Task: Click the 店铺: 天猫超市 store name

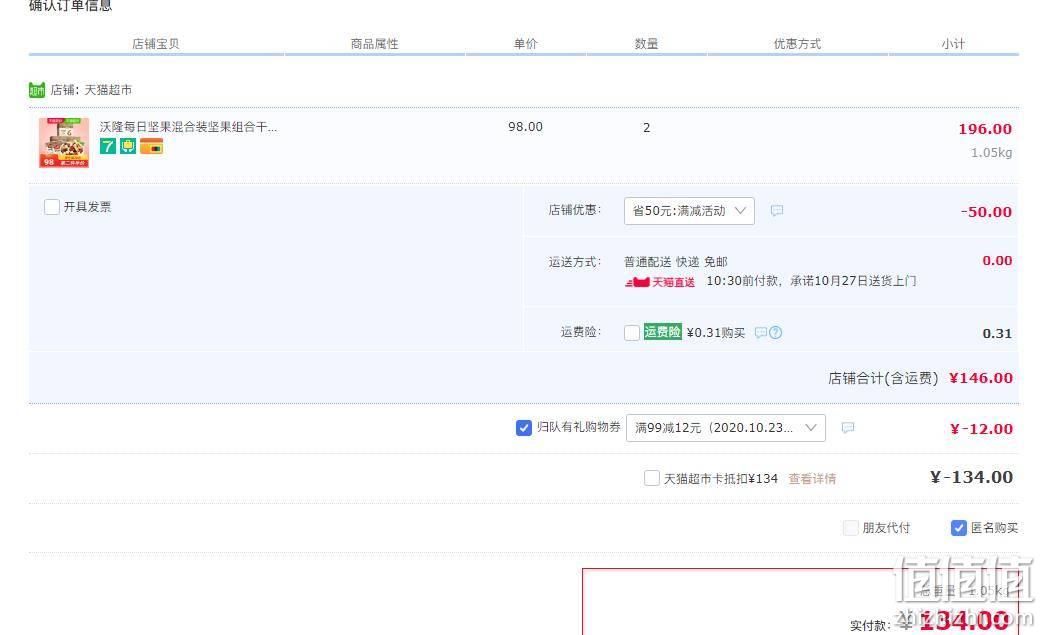Action: [x=91, y=90]
